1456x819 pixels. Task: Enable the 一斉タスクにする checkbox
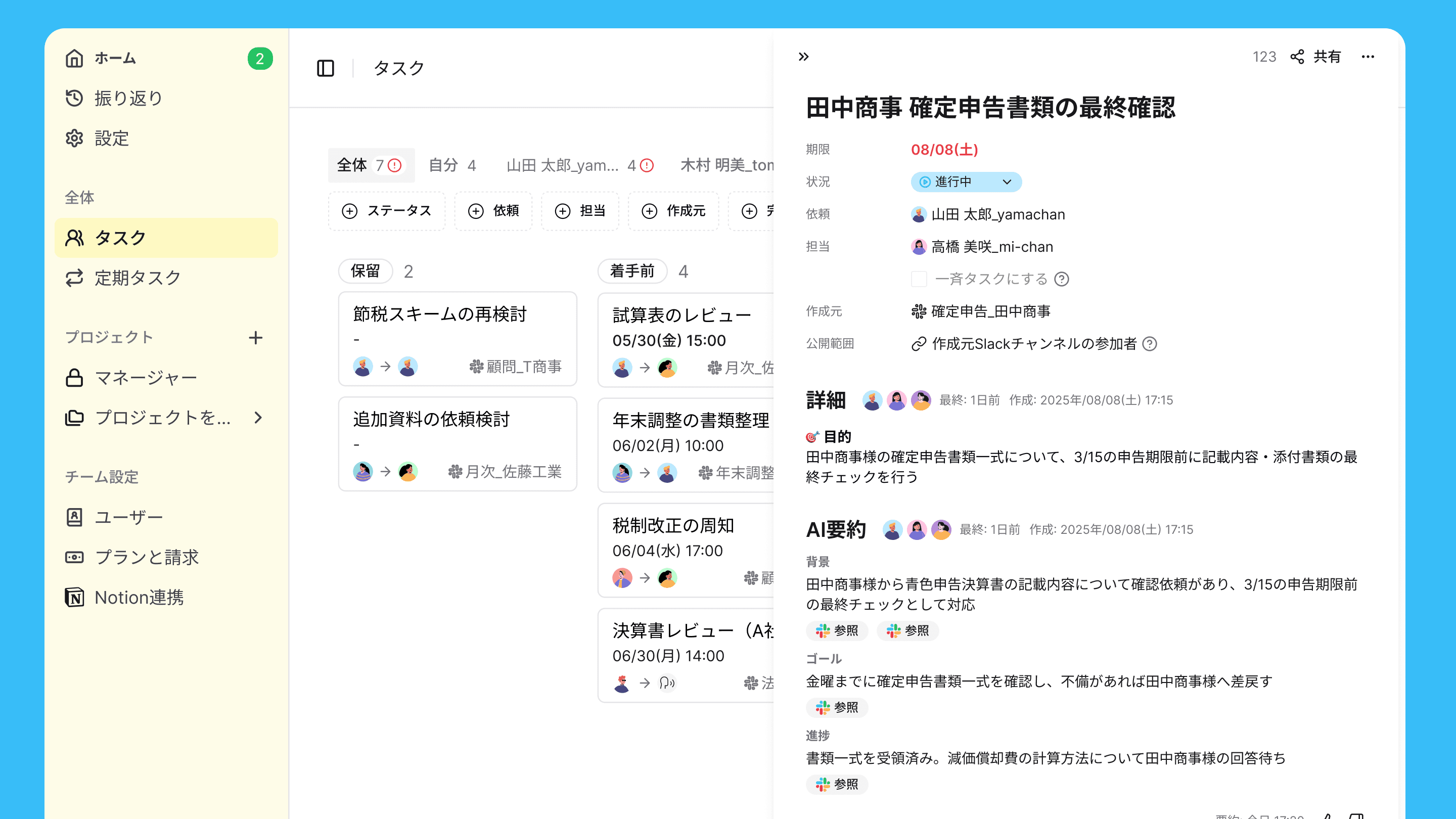coord(919,279)
